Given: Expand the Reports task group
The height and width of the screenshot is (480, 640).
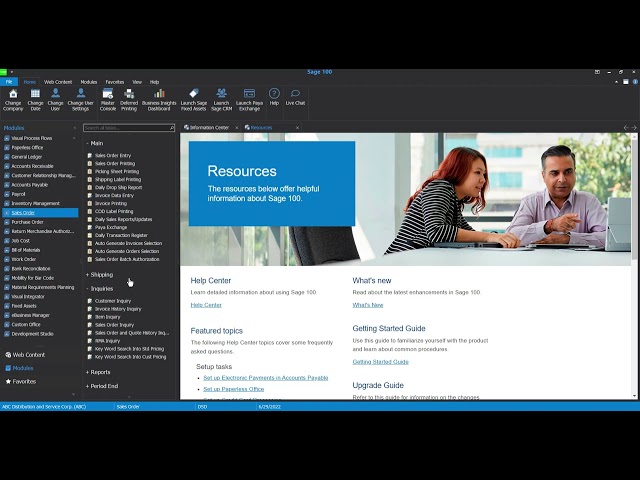Looking at the screenshot, I should 100,372.
